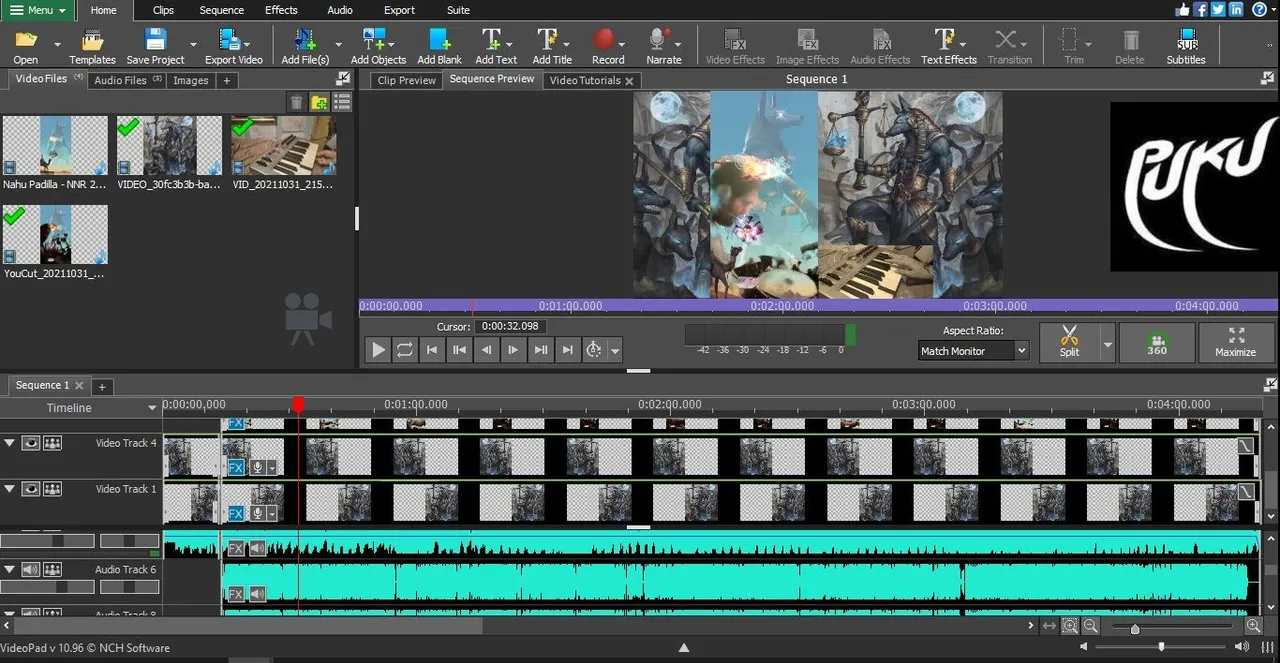1280x663 pixels.
Task: Split the clip with the scissors Split button
Action: point(1069,341)
